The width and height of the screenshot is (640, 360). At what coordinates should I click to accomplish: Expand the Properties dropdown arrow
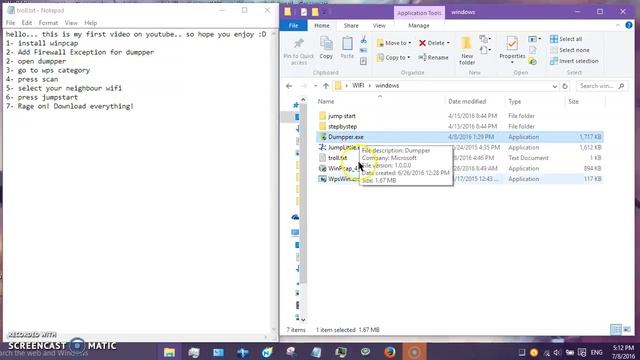point(512,62)
